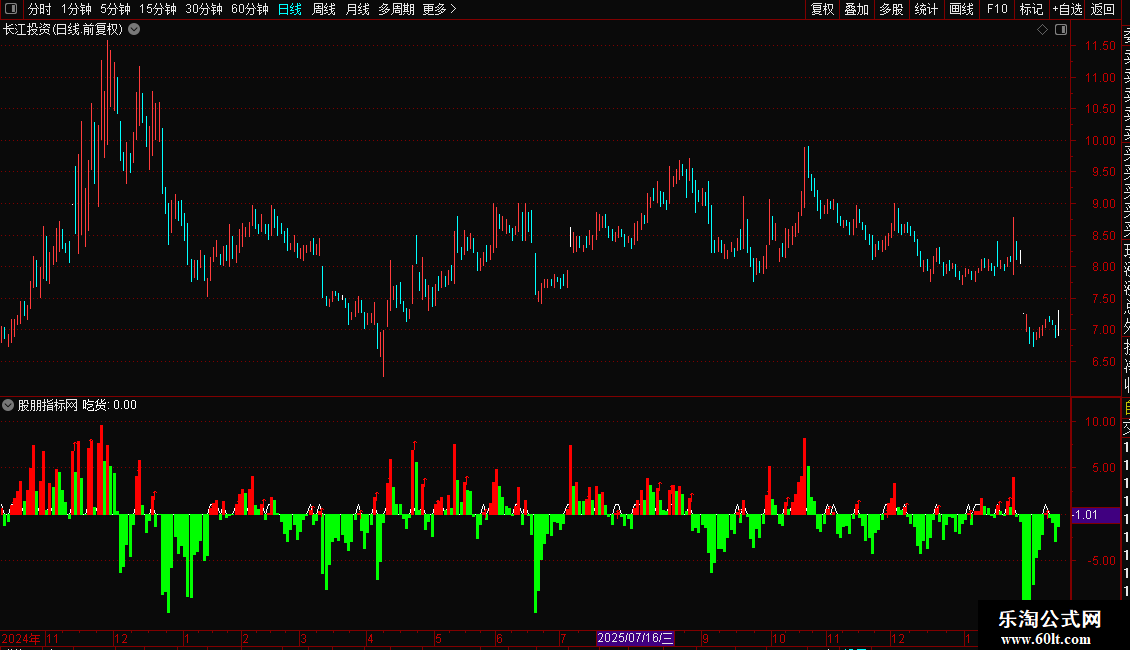Click the 5.00 indicator axis label
Image resolution: width=1130 pixels, height=650 pixels.
(1103, 468)
